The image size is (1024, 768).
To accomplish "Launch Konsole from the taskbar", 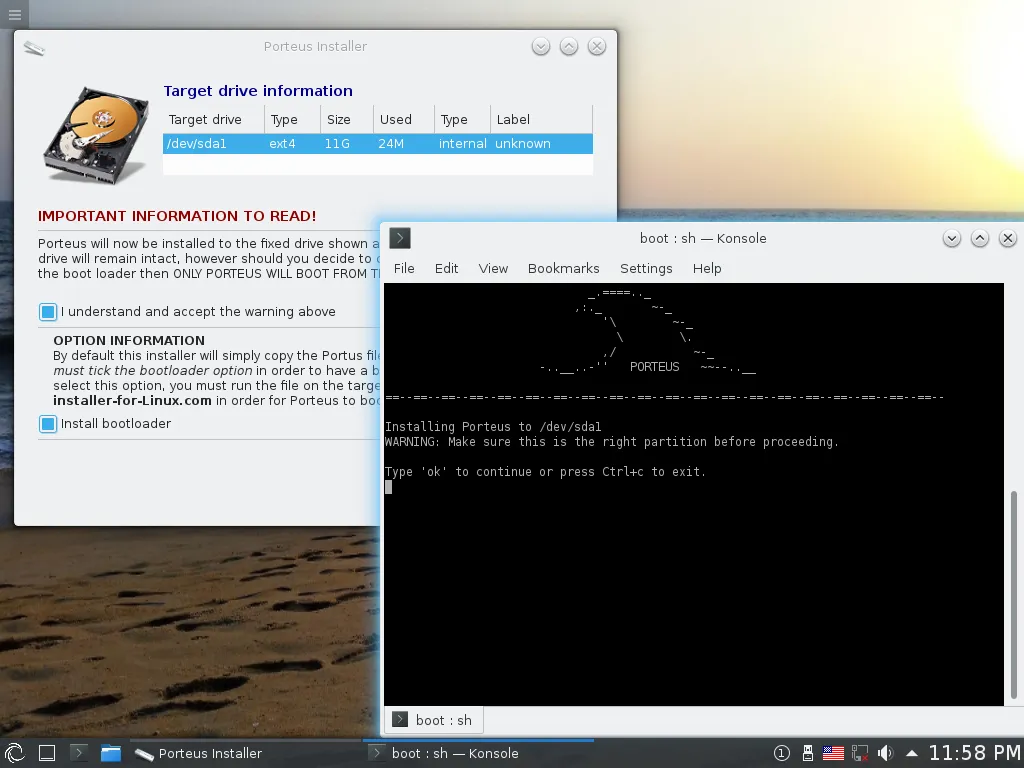I will (x=77, y=752).
